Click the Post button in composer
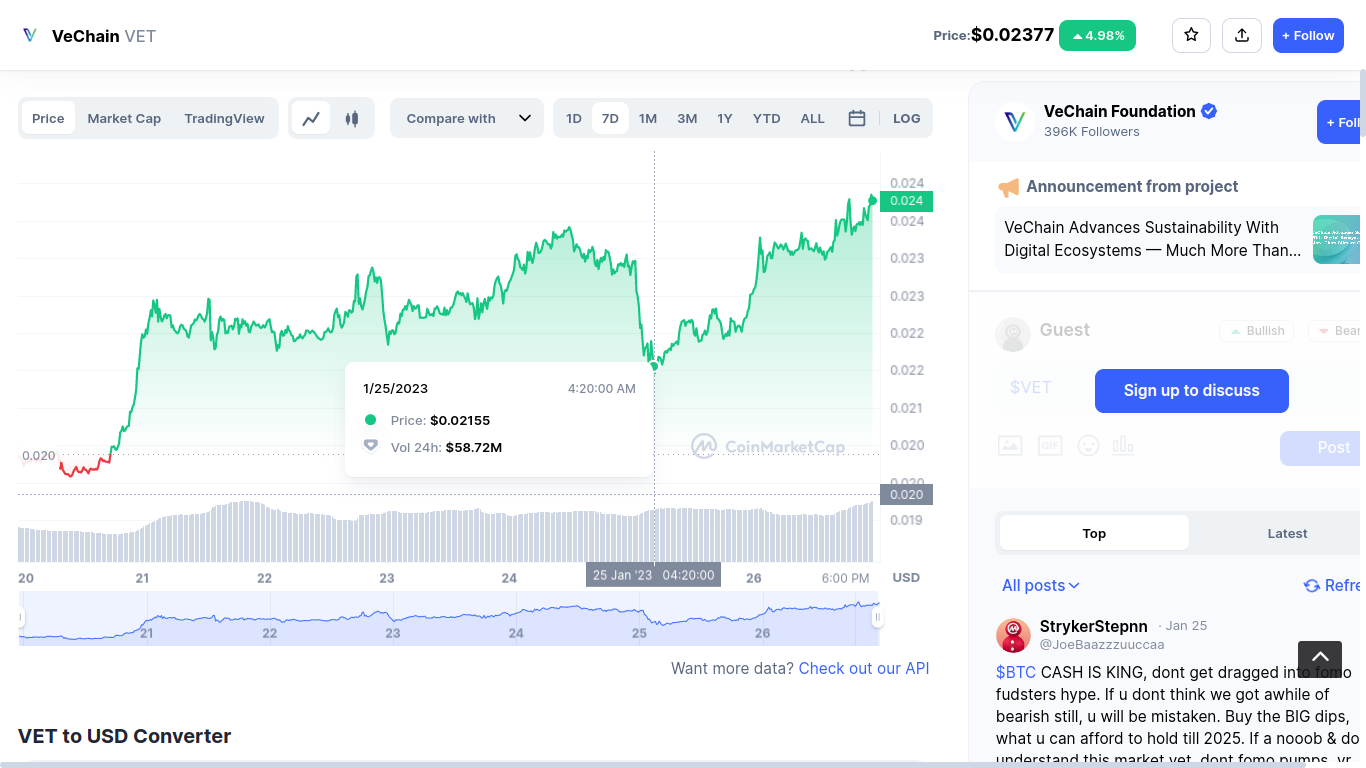Image resolution: width=1366 pixels, height=768 pixels. click(1323, 448)
